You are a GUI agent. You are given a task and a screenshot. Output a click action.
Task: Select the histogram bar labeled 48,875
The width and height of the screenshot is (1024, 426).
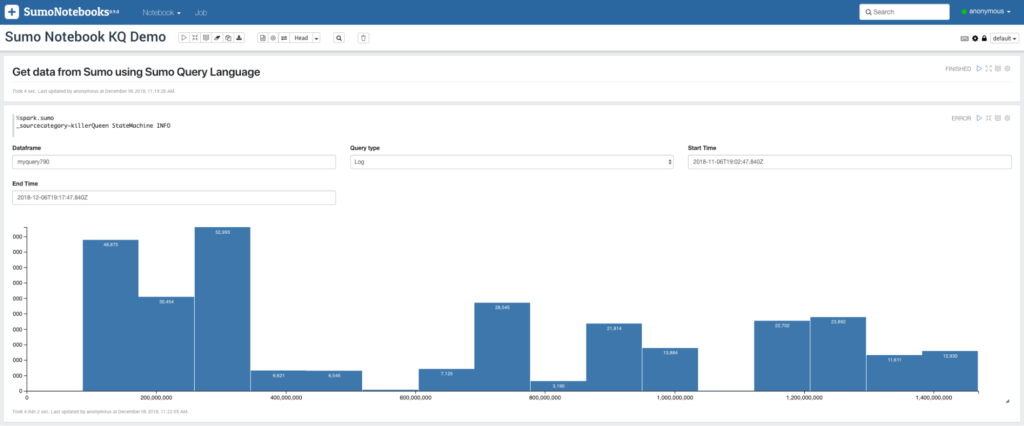110,316
